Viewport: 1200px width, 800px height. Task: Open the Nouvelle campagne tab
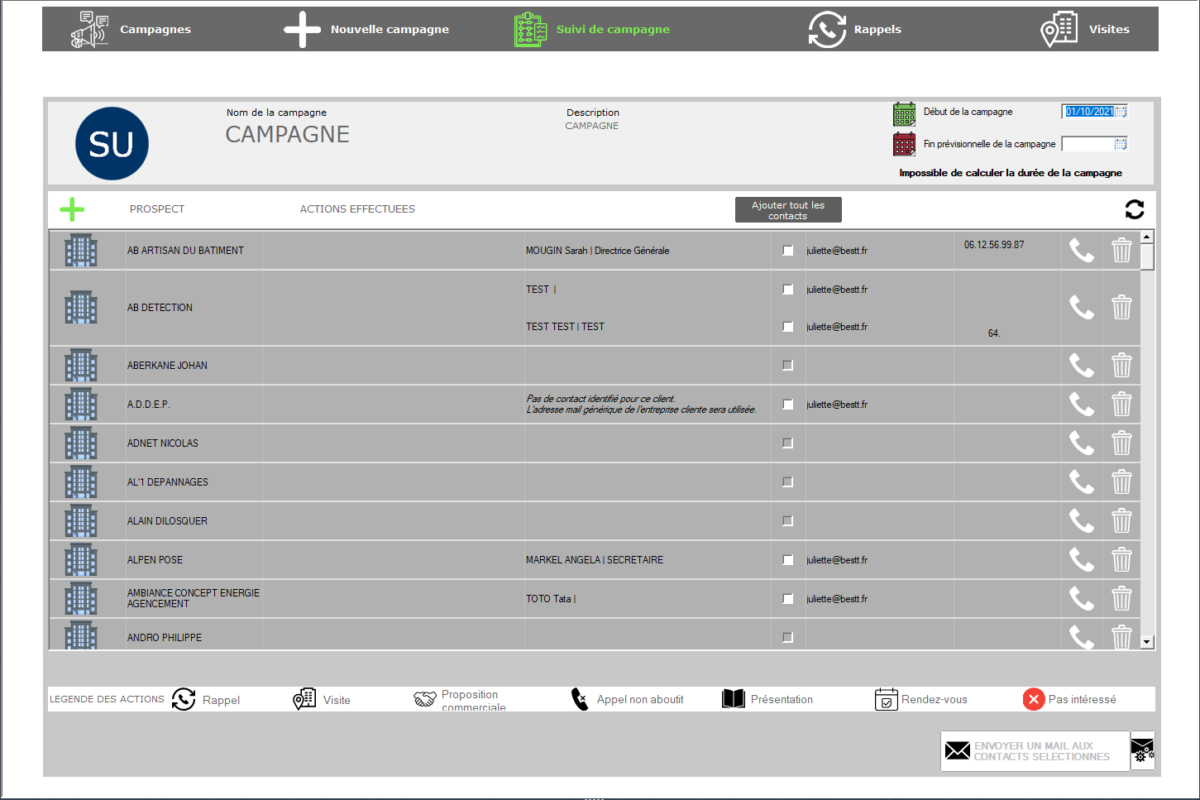[x=367, y=29]
